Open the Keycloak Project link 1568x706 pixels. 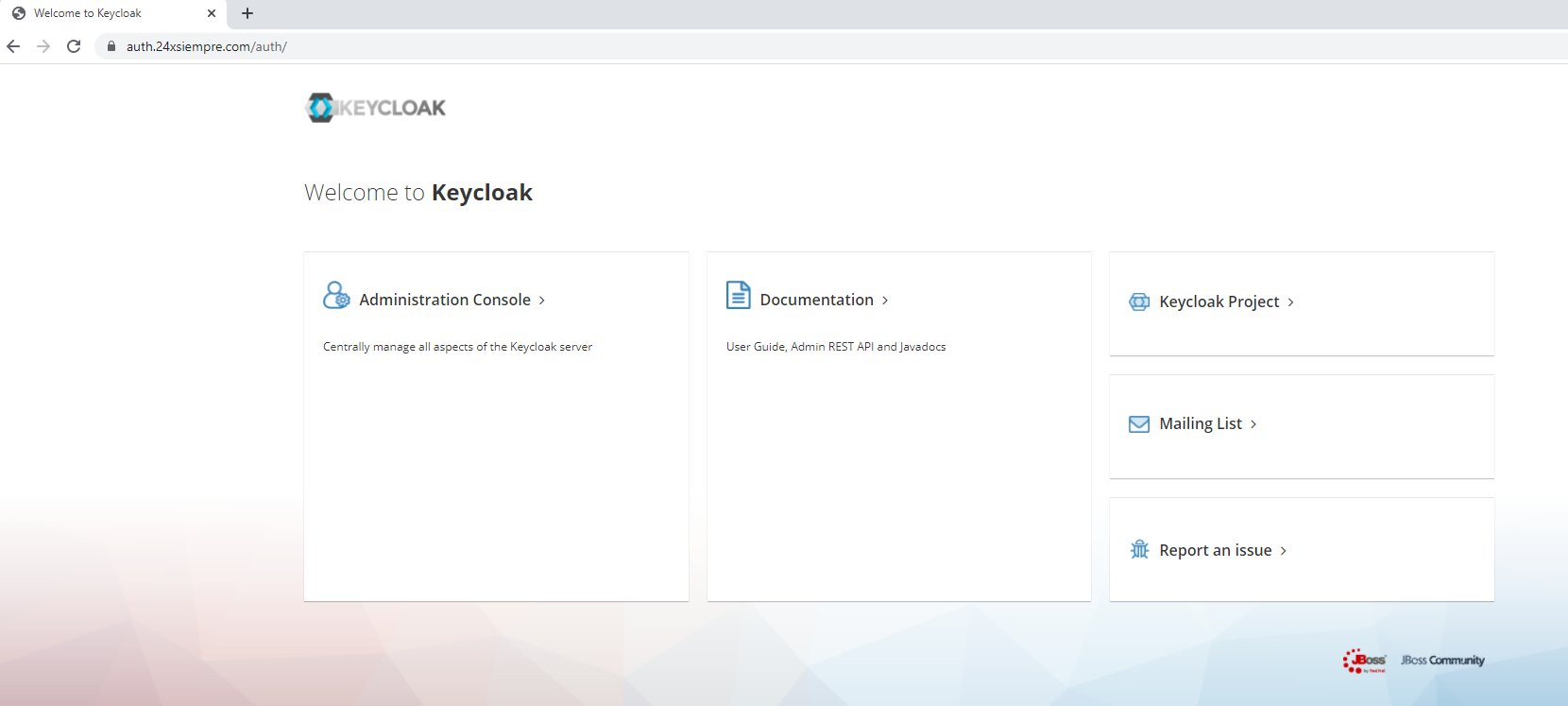1219,301
